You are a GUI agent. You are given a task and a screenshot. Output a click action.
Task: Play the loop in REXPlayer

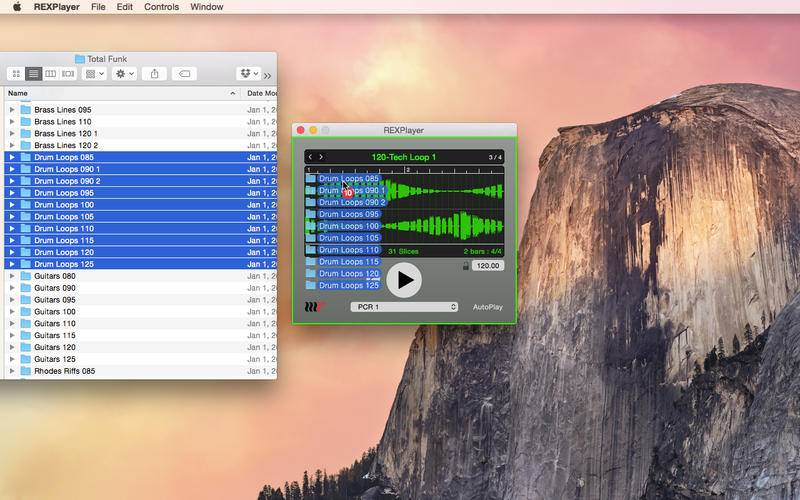(404, 280)
